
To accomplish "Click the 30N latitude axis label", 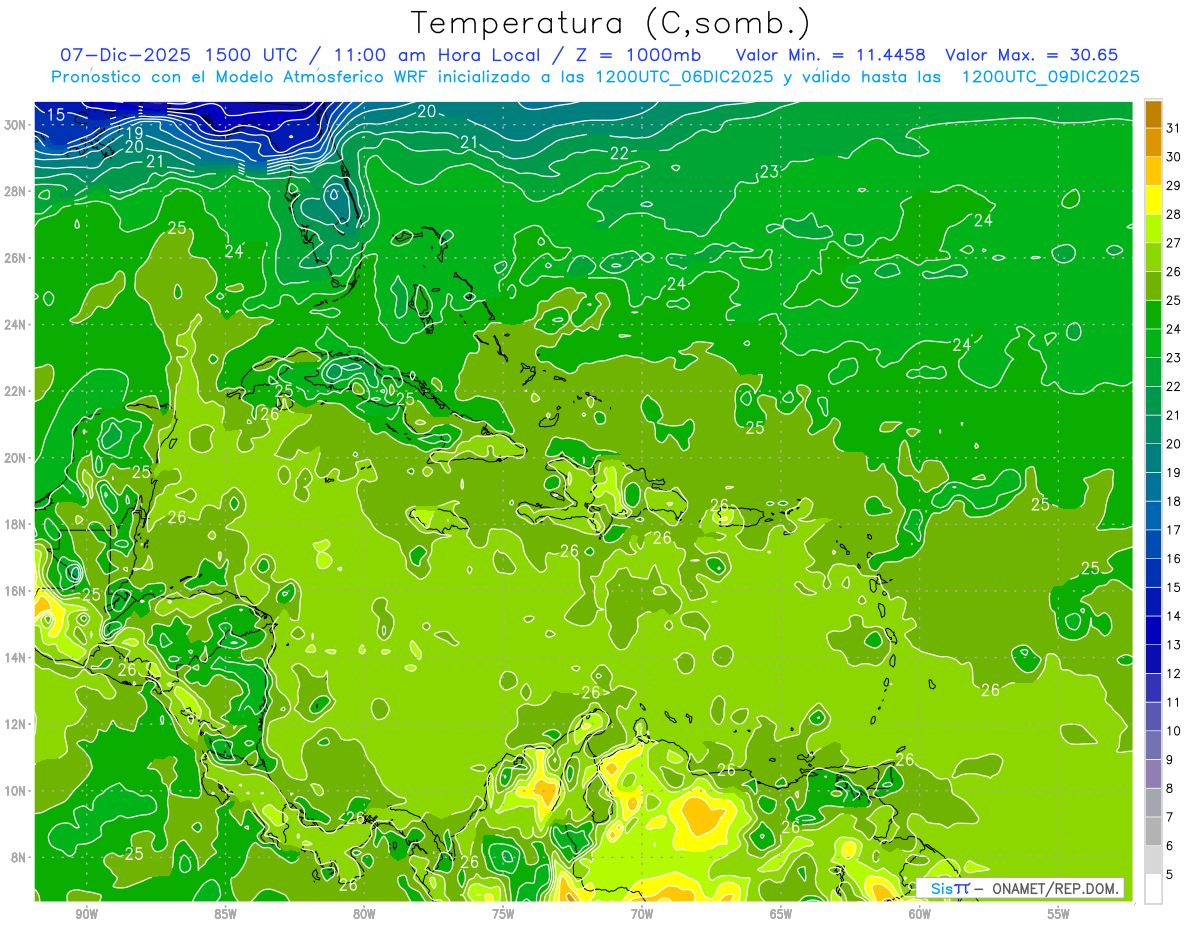I will tap(15, 125).
